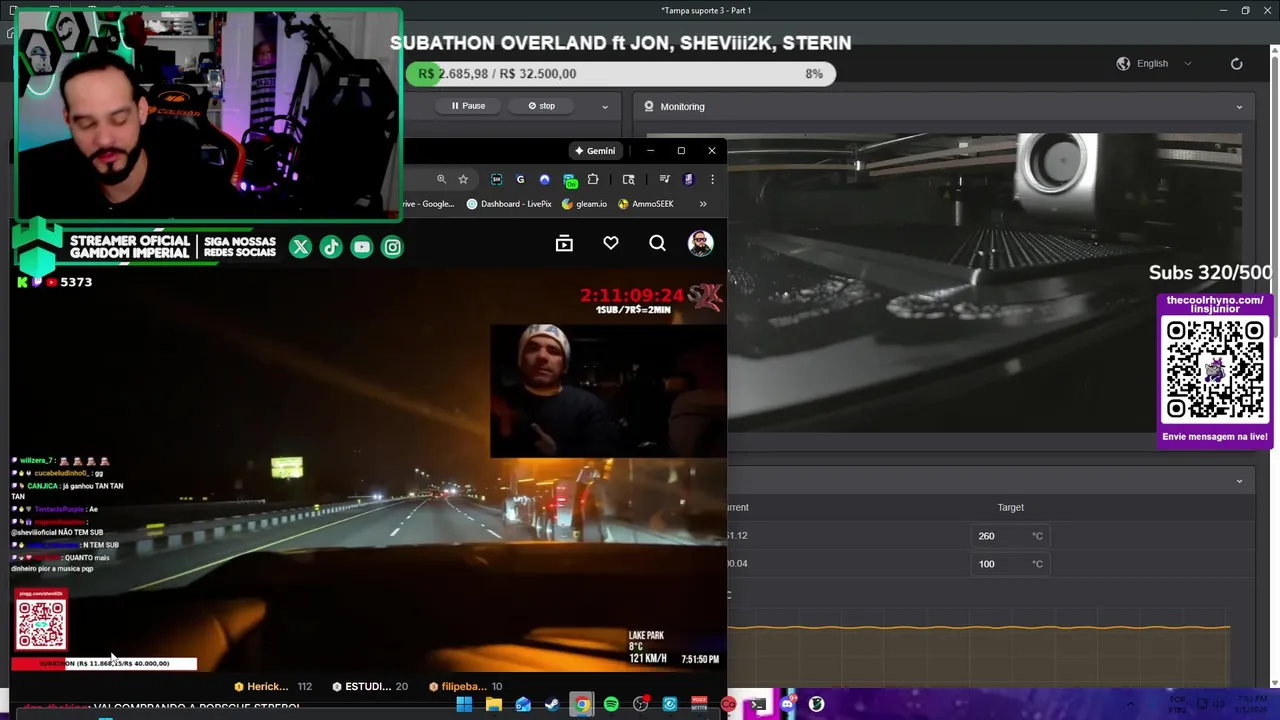Open Discord from taskbar
This screenshot has width=1280, height=720.
(x=788, y=705)
